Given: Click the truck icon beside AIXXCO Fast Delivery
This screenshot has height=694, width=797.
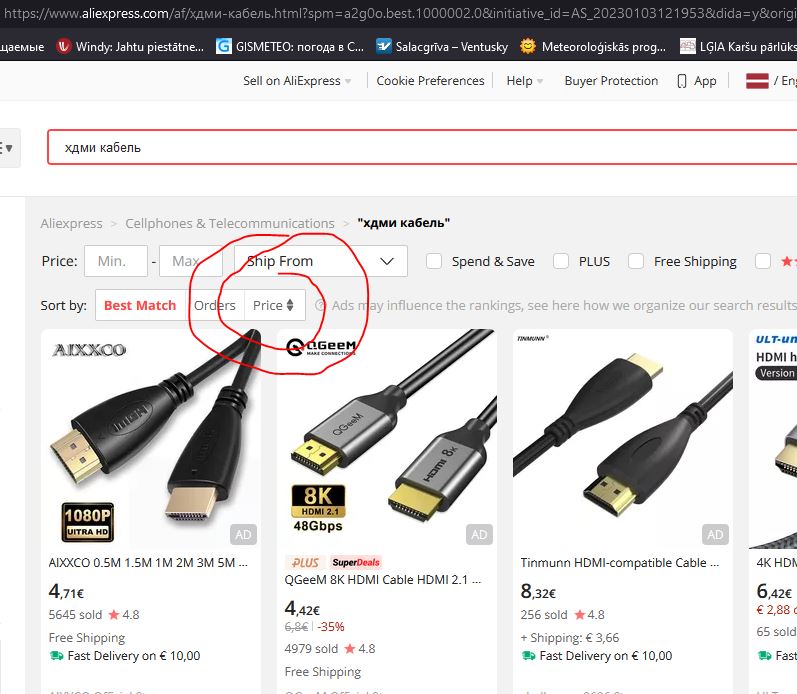Looking at the screenshot, I should (56, 656).
